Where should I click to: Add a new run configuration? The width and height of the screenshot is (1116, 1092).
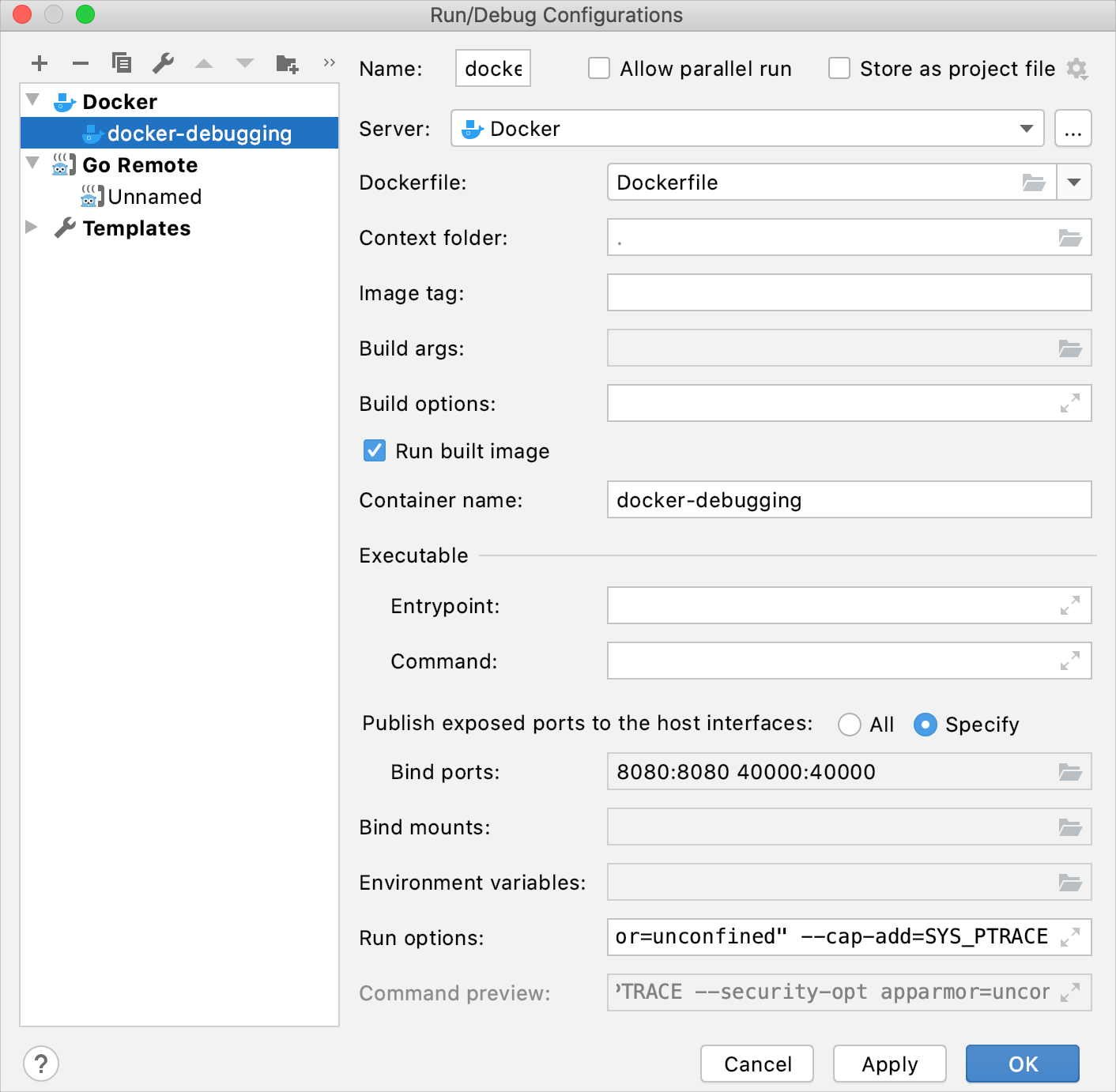(39, 62)
